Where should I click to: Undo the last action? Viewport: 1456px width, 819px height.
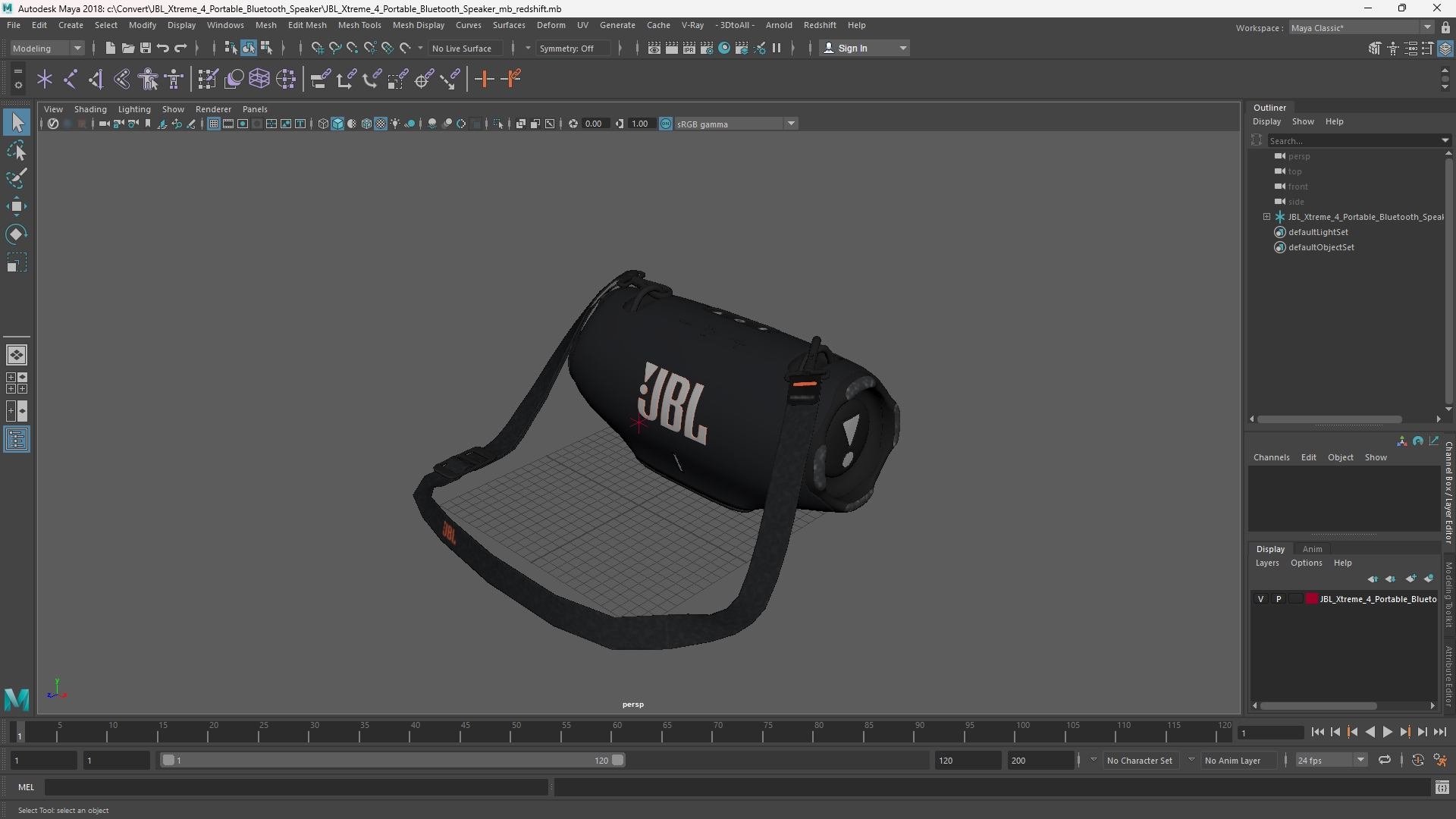[x=163, y=48]
